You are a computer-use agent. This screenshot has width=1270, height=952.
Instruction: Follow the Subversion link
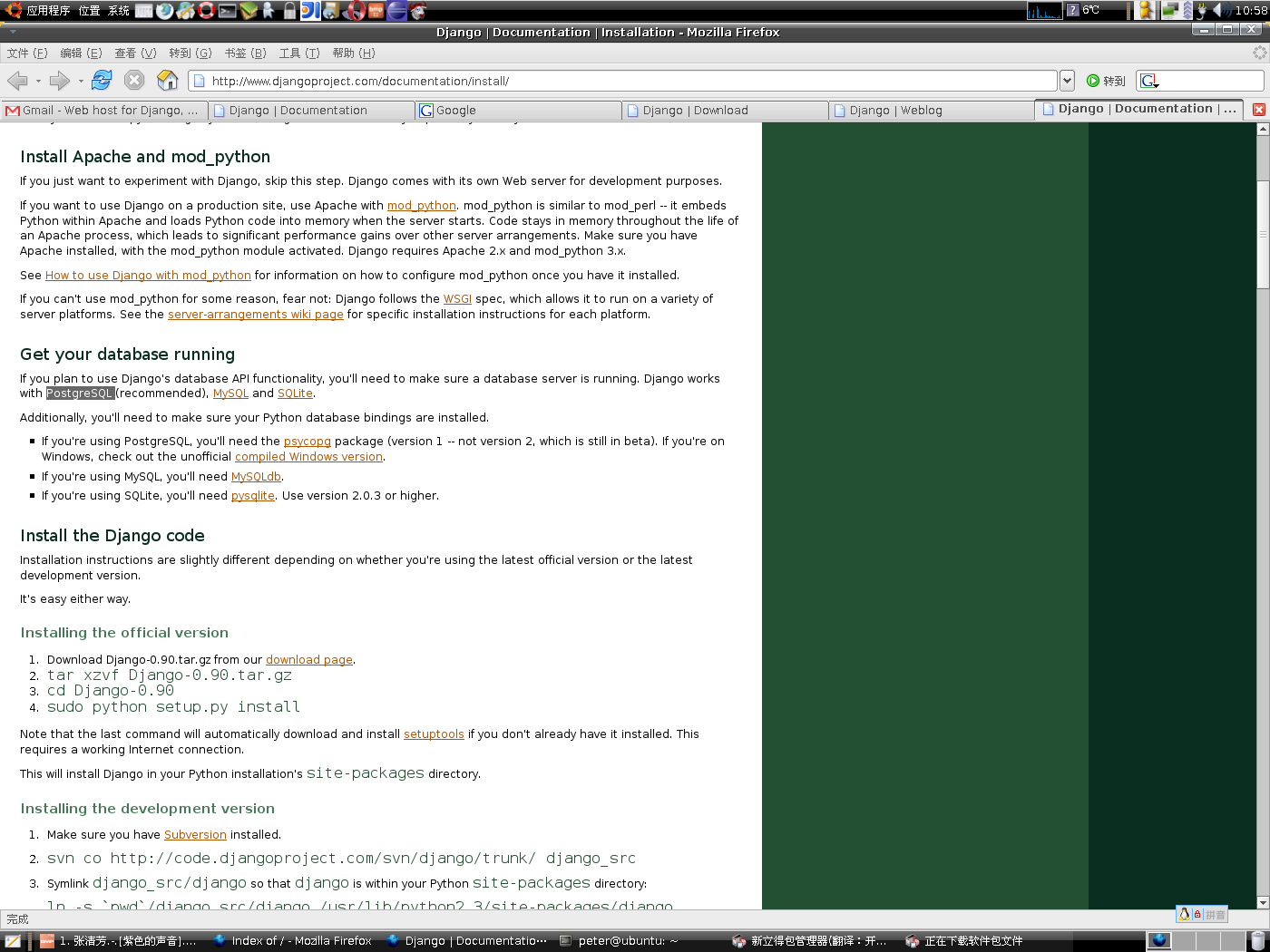click(x=195, y=835)
